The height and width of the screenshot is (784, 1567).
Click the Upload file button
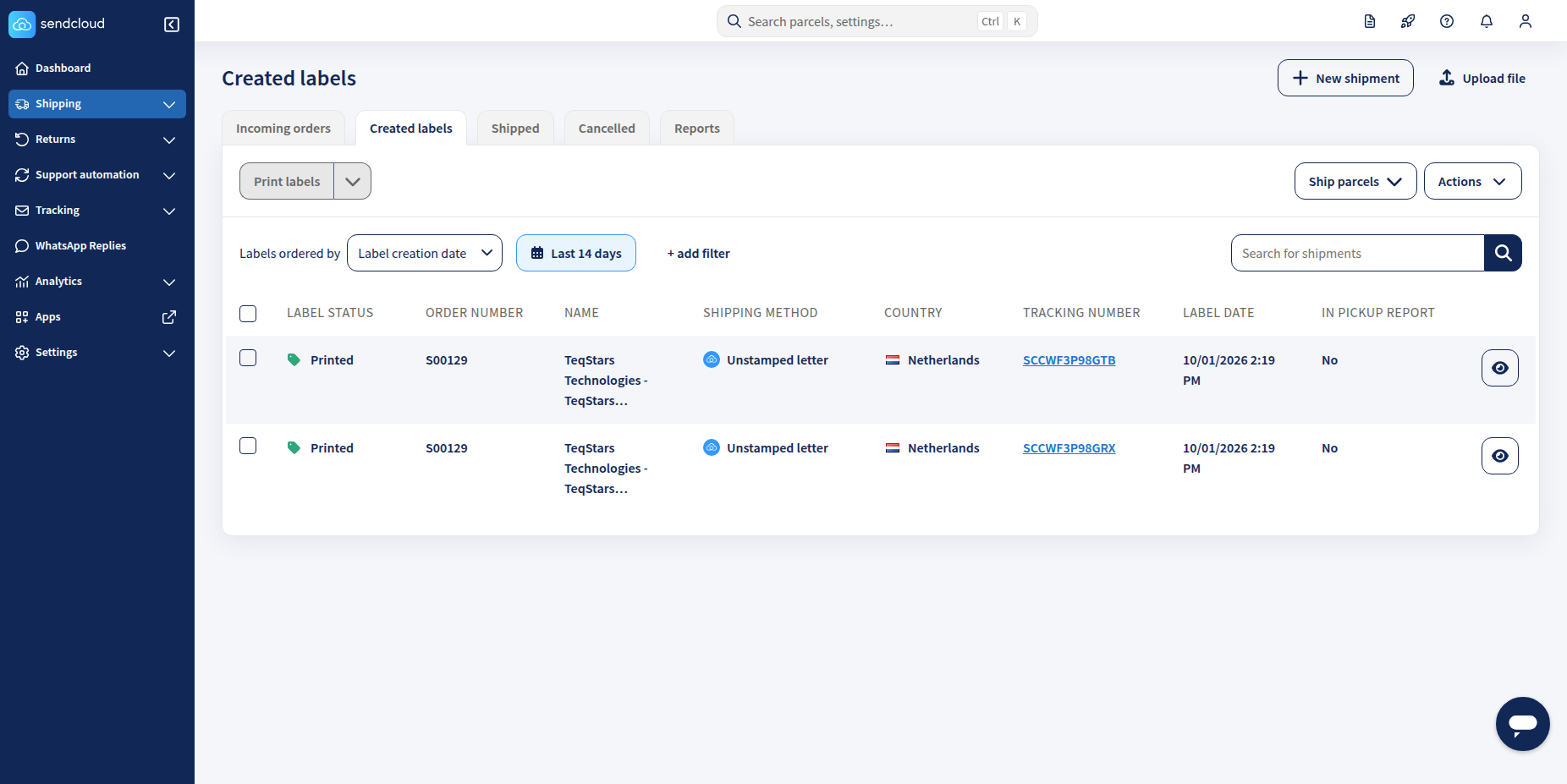1482,78
